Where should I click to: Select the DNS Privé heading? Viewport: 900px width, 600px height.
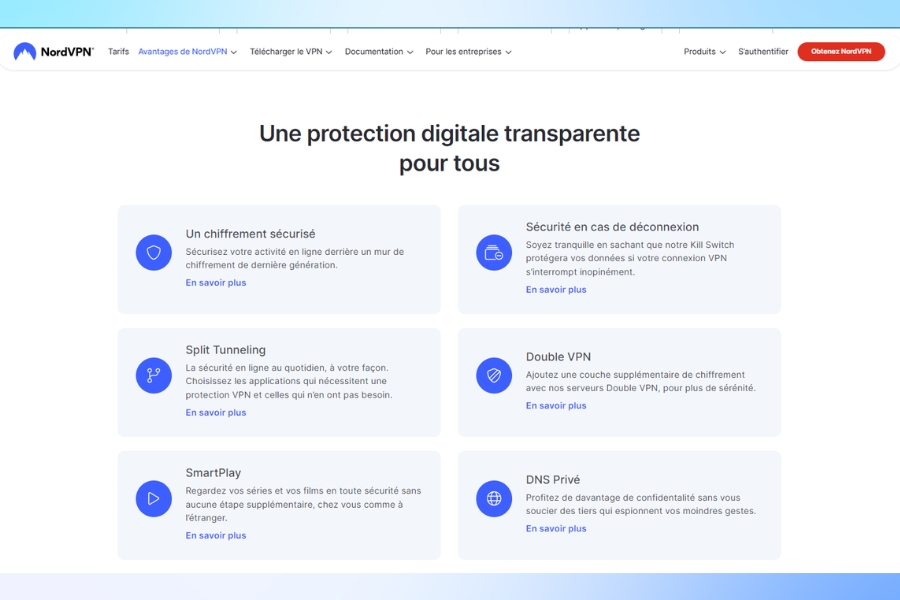click(553, 479)
